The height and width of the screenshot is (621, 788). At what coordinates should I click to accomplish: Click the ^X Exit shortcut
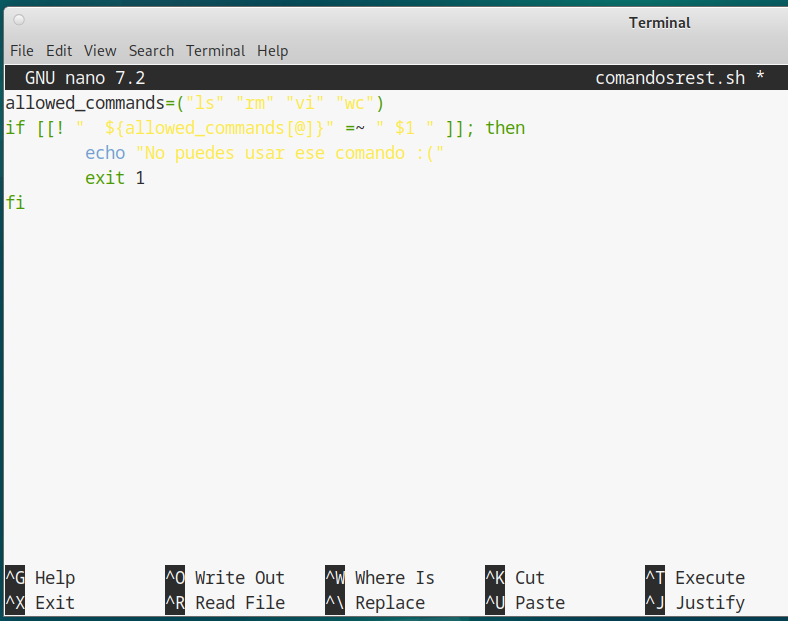(x=40, y=603)
